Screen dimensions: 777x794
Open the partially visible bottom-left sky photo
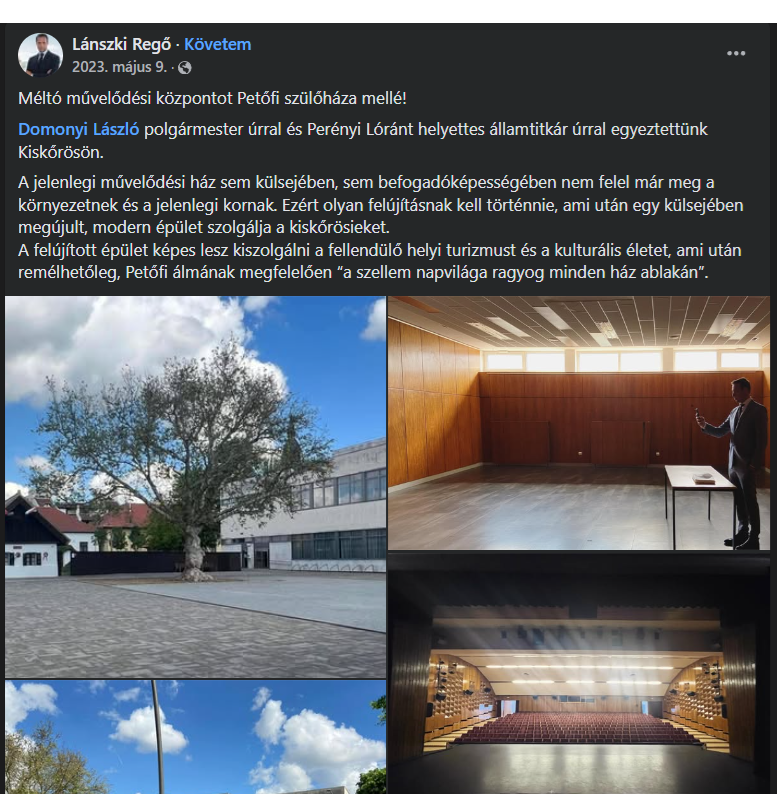(x=196, y=737)
